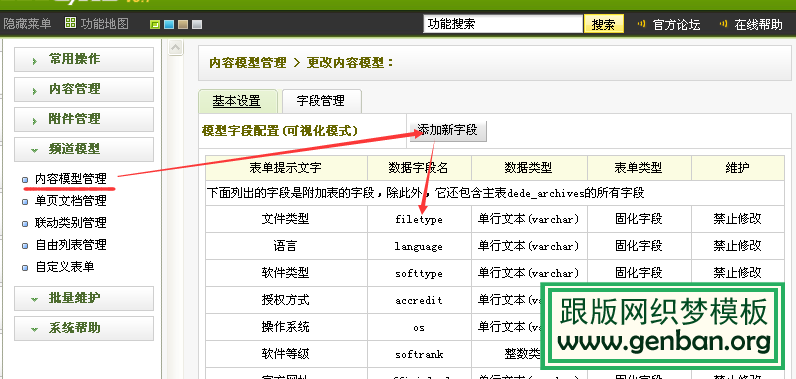Click bullet icon beside 自由列表管理
This screenshot has width=796, height=379.
click(25, 246)
